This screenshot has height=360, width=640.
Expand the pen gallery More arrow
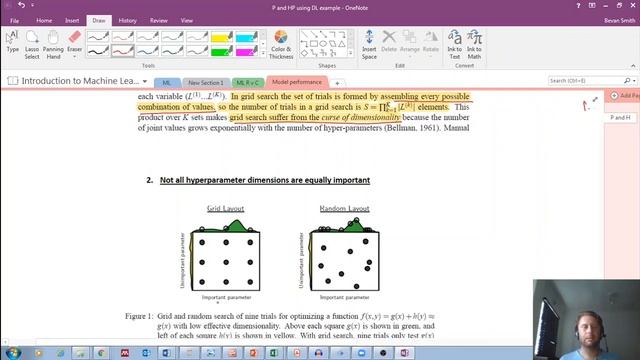263,53
